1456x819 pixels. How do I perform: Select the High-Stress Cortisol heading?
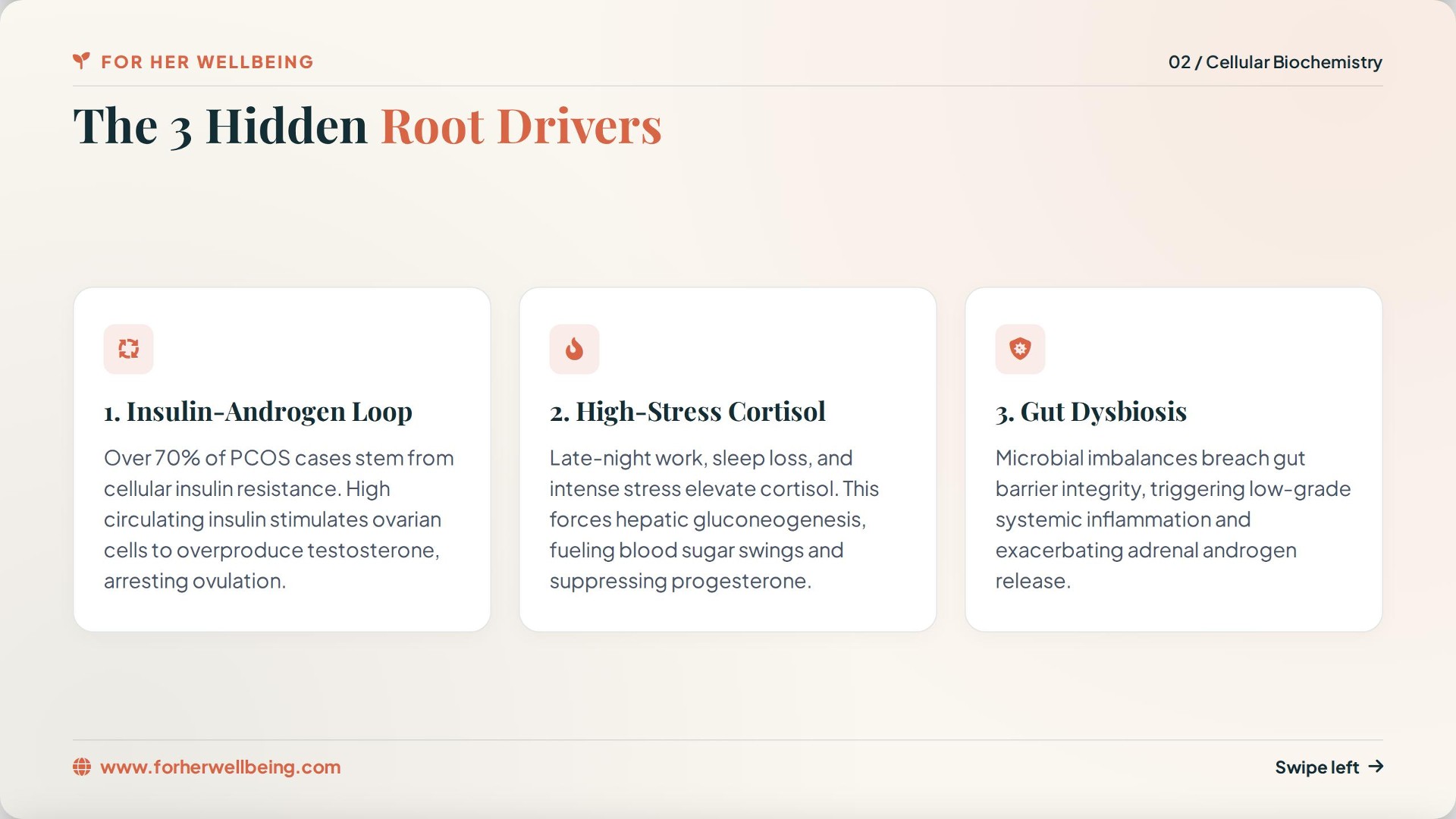688,412
